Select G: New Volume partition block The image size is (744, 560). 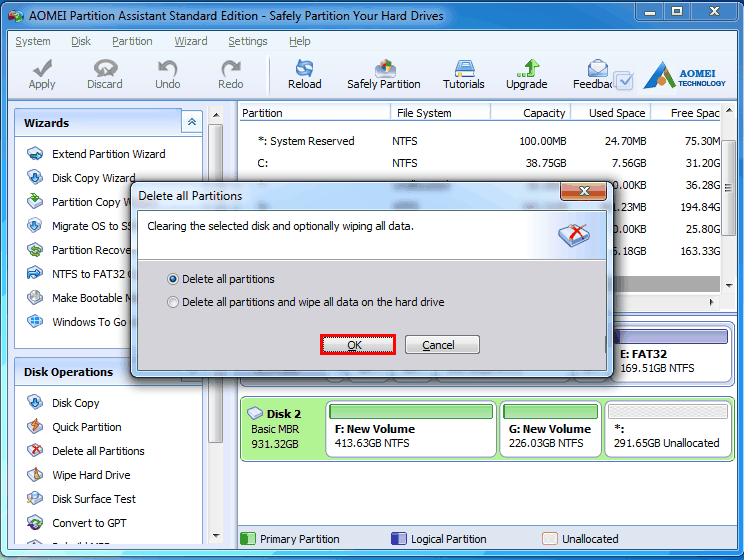coord(550,429)
